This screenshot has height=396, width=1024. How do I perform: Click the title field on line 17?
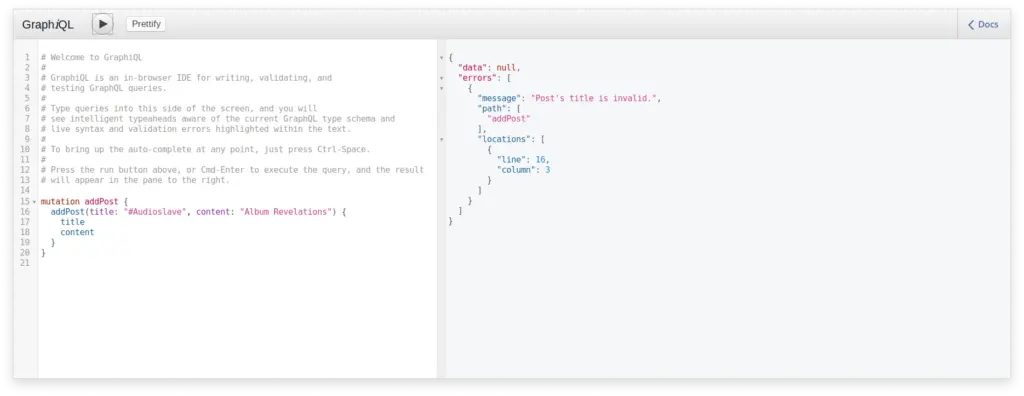(72, 222)
